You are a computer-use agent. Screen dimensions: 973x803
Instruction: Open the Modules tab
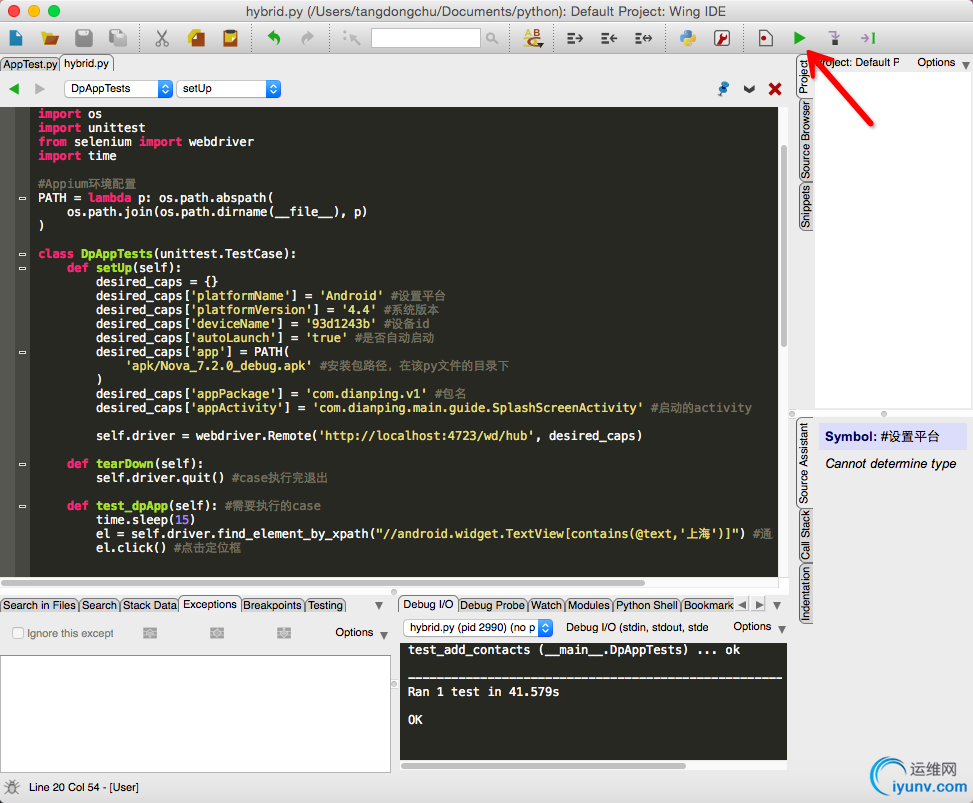pyautogui.click(x=589, y=605)
